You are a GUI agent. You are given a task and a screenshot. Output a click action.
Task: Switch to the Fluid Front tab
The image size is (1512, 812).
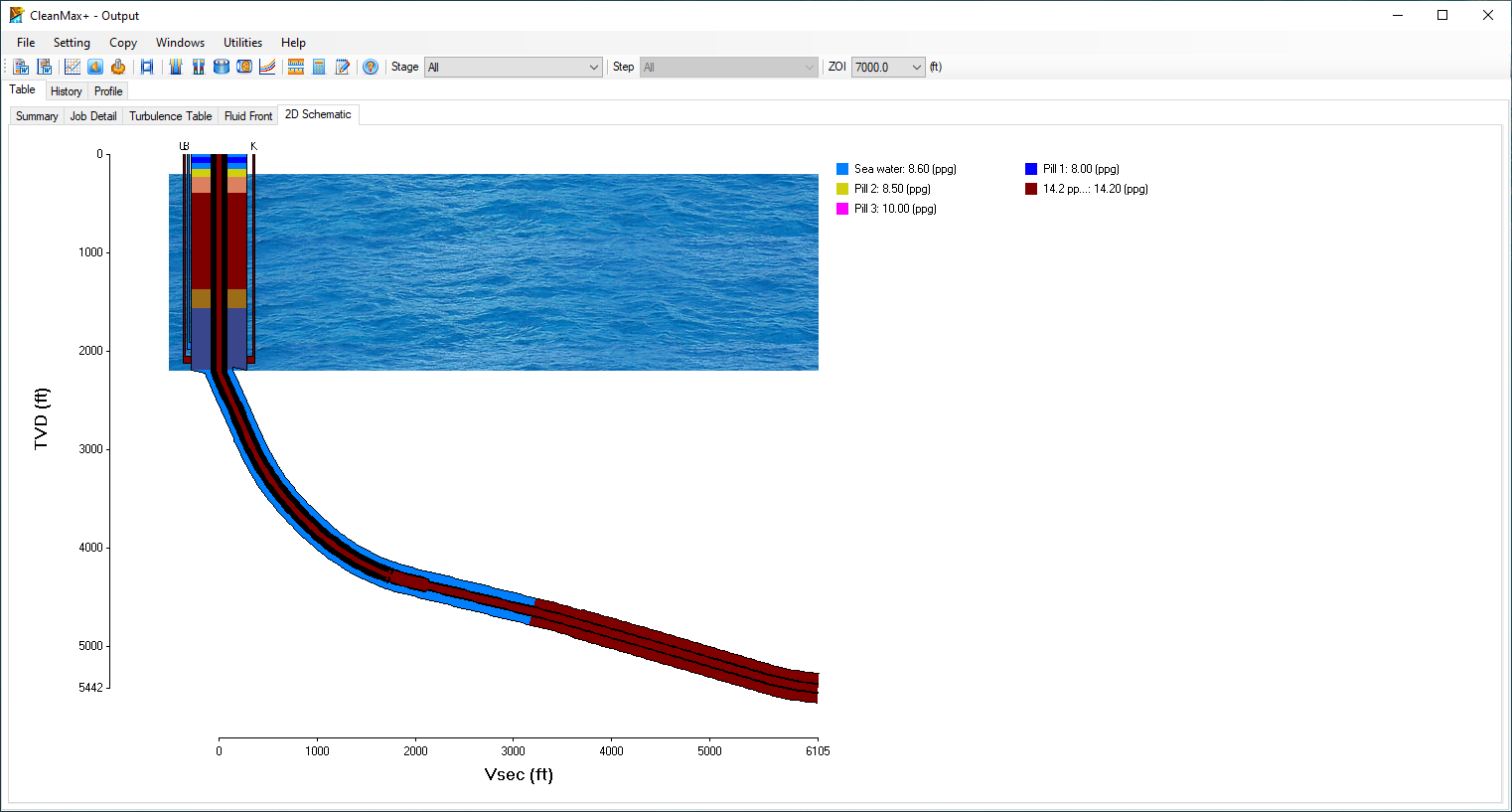tap(248, 116)
